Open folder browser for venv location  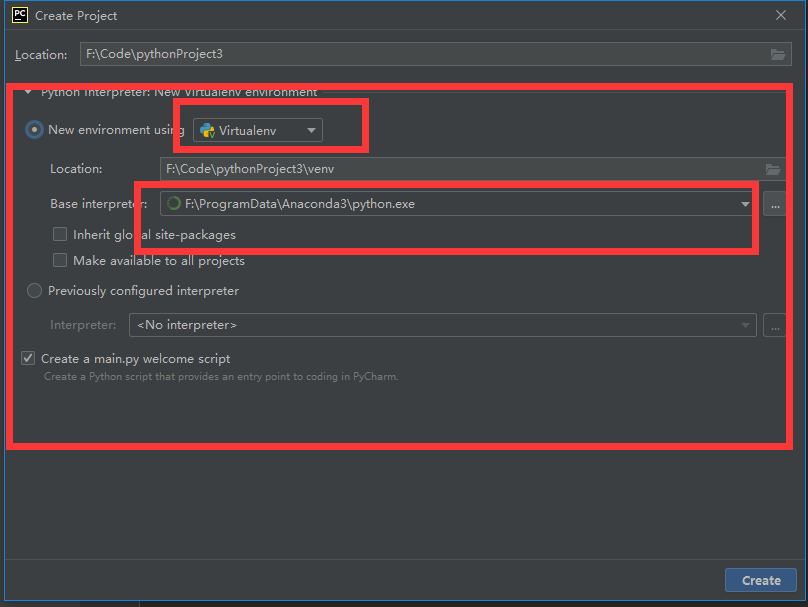[x=772, y=169]
